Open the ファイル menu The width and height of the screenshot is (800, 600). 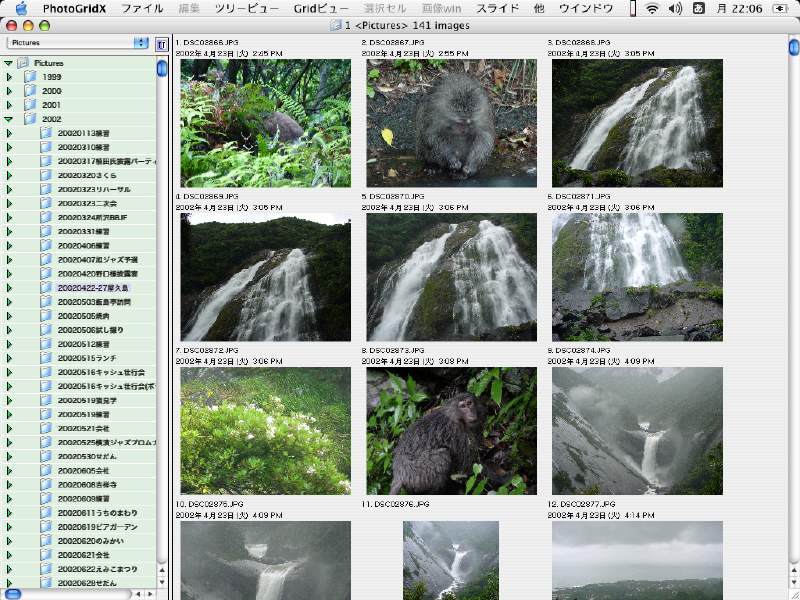[x=142, y=9]
